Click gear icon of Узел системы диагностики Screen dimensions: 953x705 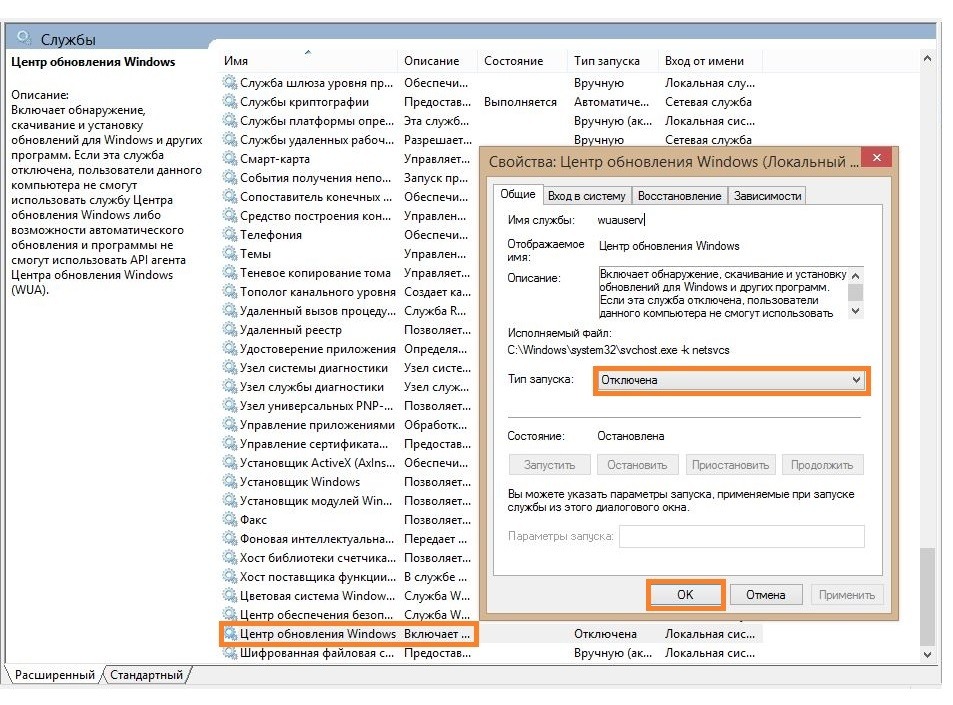point(229,368)
